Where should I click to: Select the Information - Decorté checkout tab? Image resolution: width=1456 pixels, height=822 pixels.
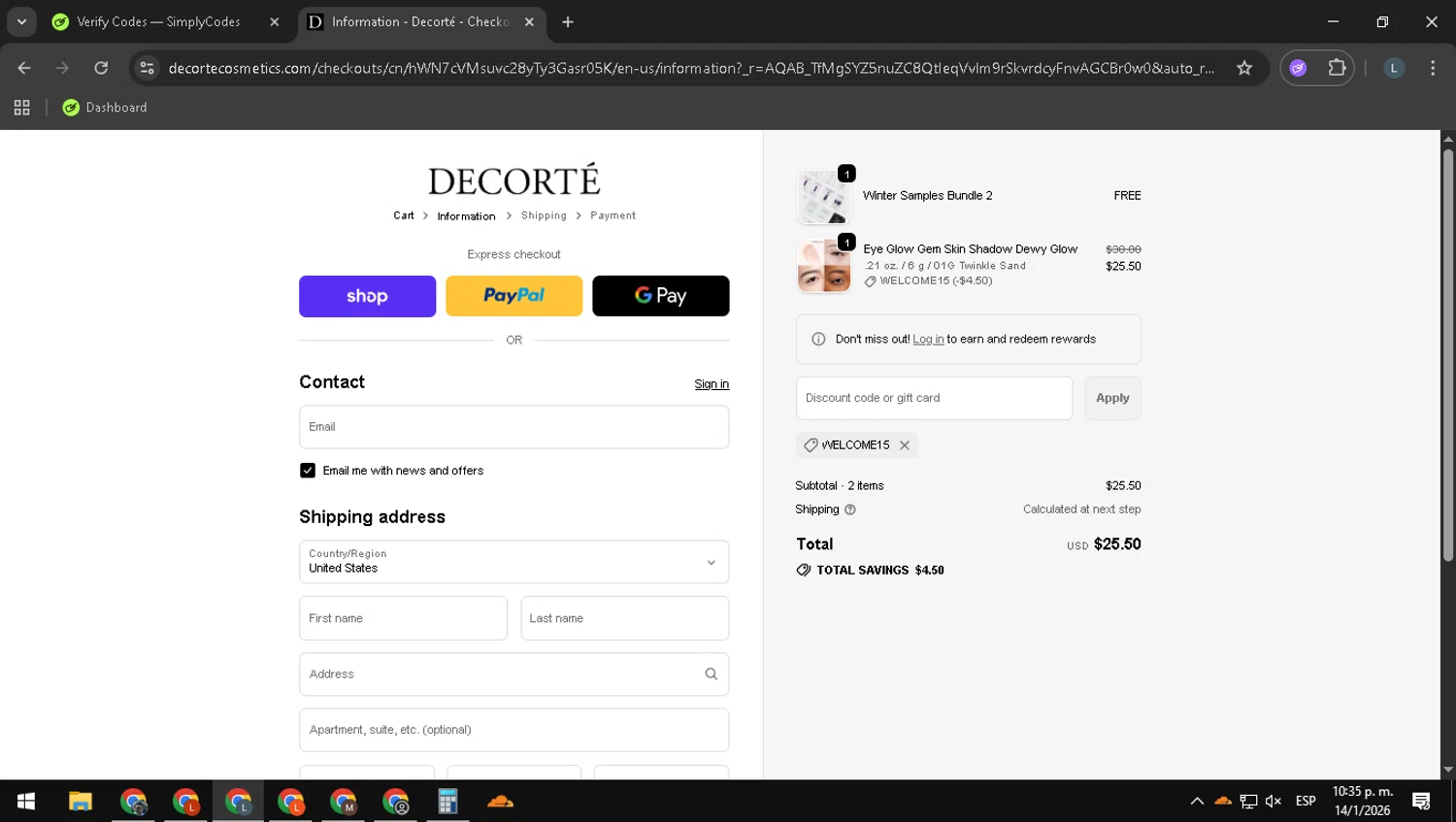coord(419,21)
